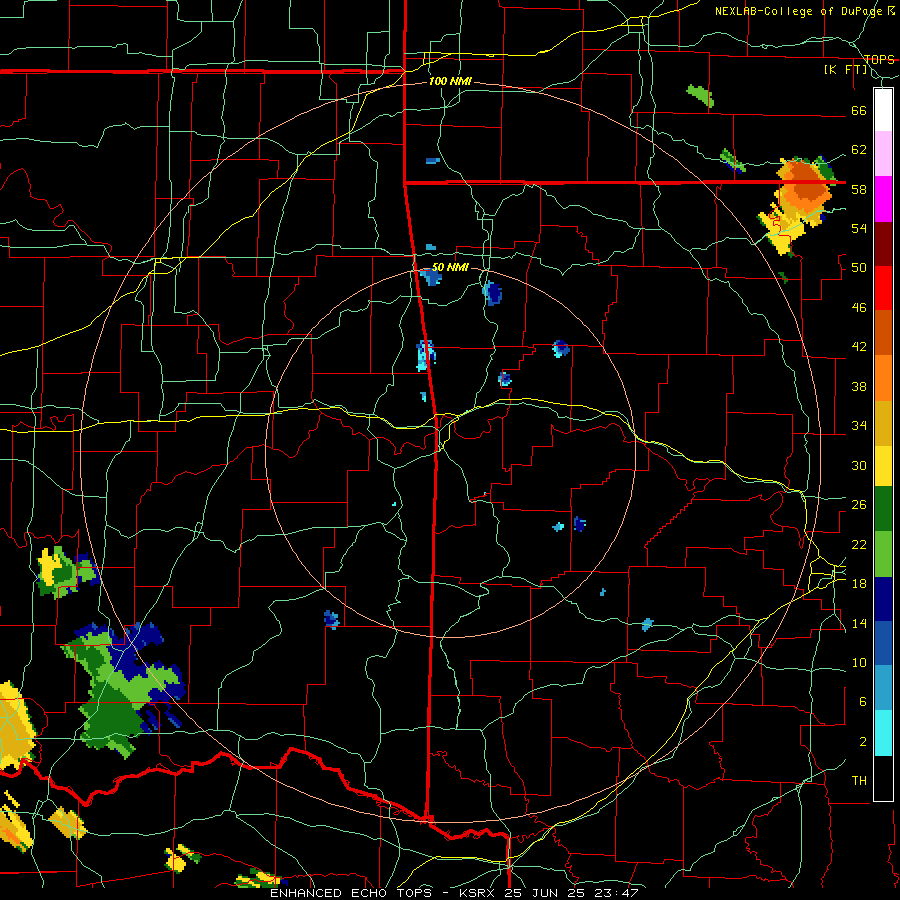Click the legend value 54

pos(859,228)
